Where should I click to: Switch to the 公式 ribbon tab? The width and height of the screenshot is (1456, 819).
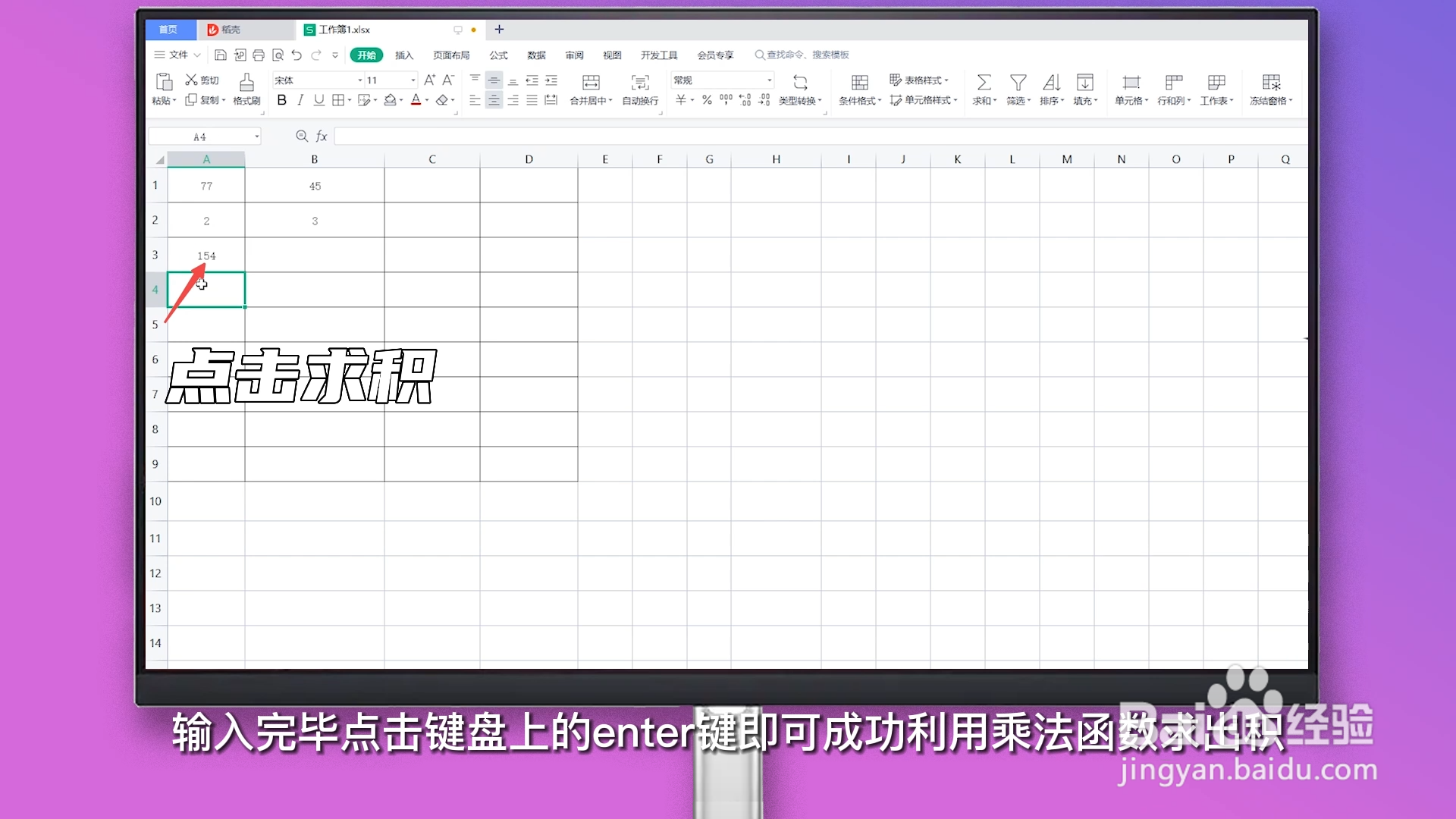[498, 55]
